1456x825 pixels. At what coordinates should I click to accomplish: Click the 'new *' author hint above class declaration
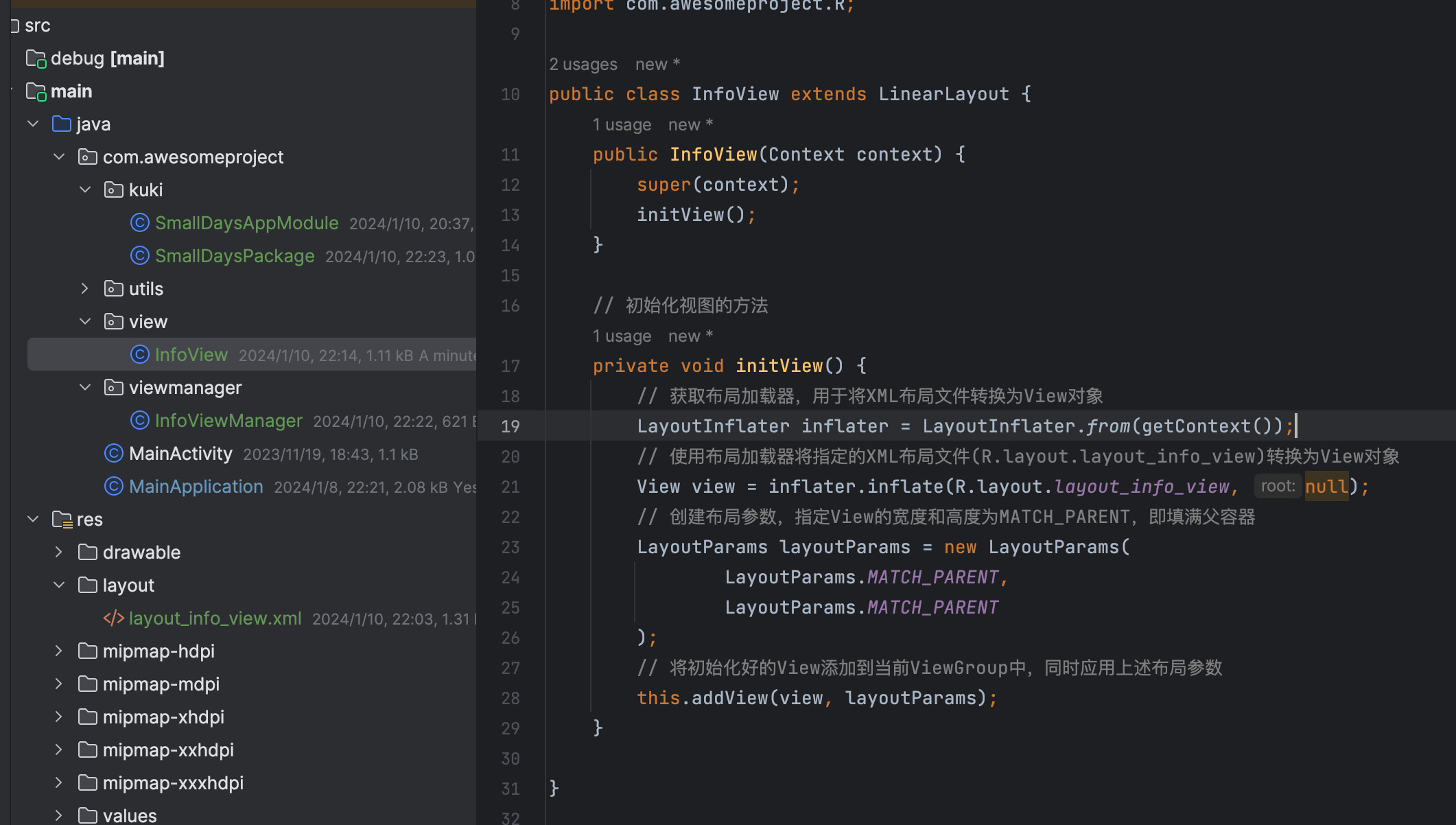[657, 65]
